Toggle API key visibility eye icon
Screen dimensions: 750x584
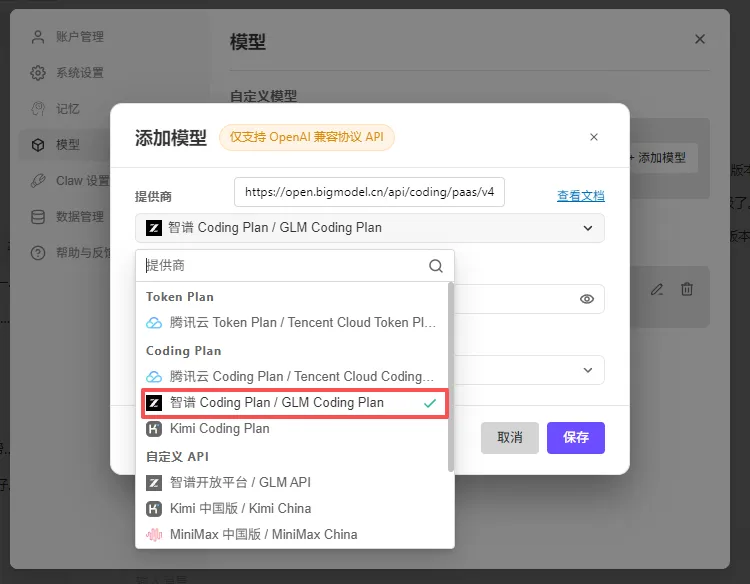[587, 299]
